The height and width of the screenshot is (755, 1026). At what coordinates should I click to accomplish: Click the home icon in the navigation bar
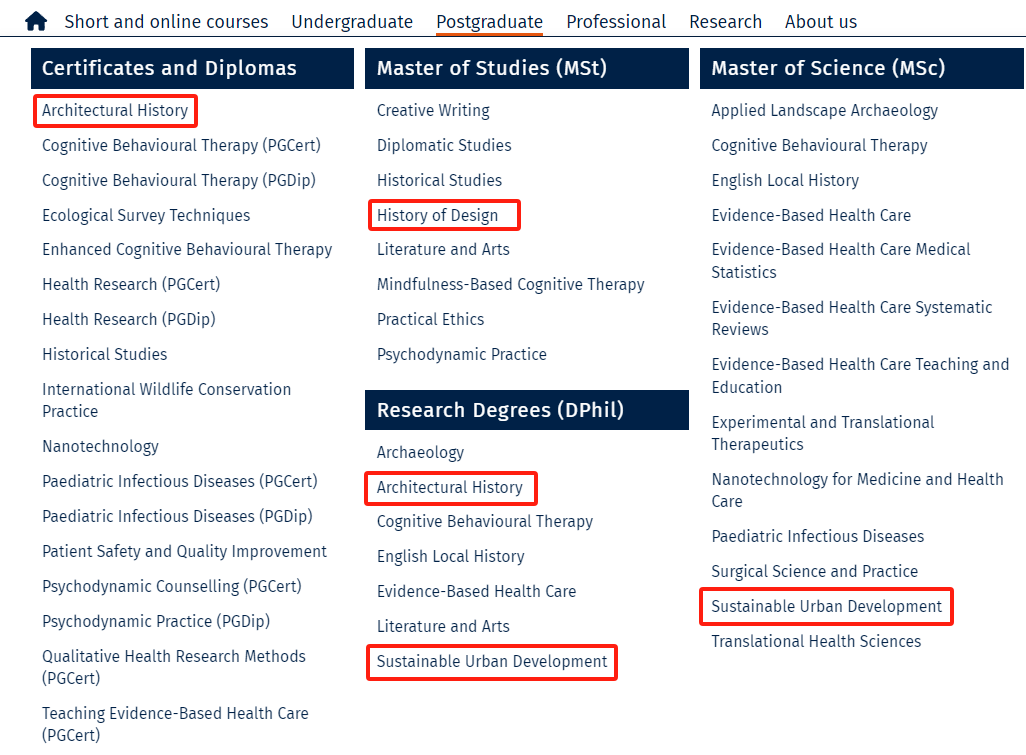[x=36, y=22]
